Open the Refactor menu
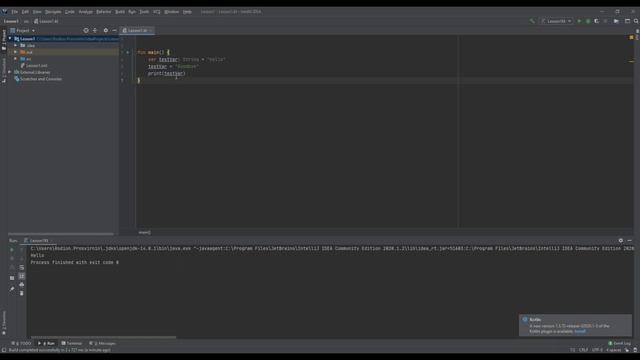The width and height of the screenshot is (640, 360). [104, 12]
